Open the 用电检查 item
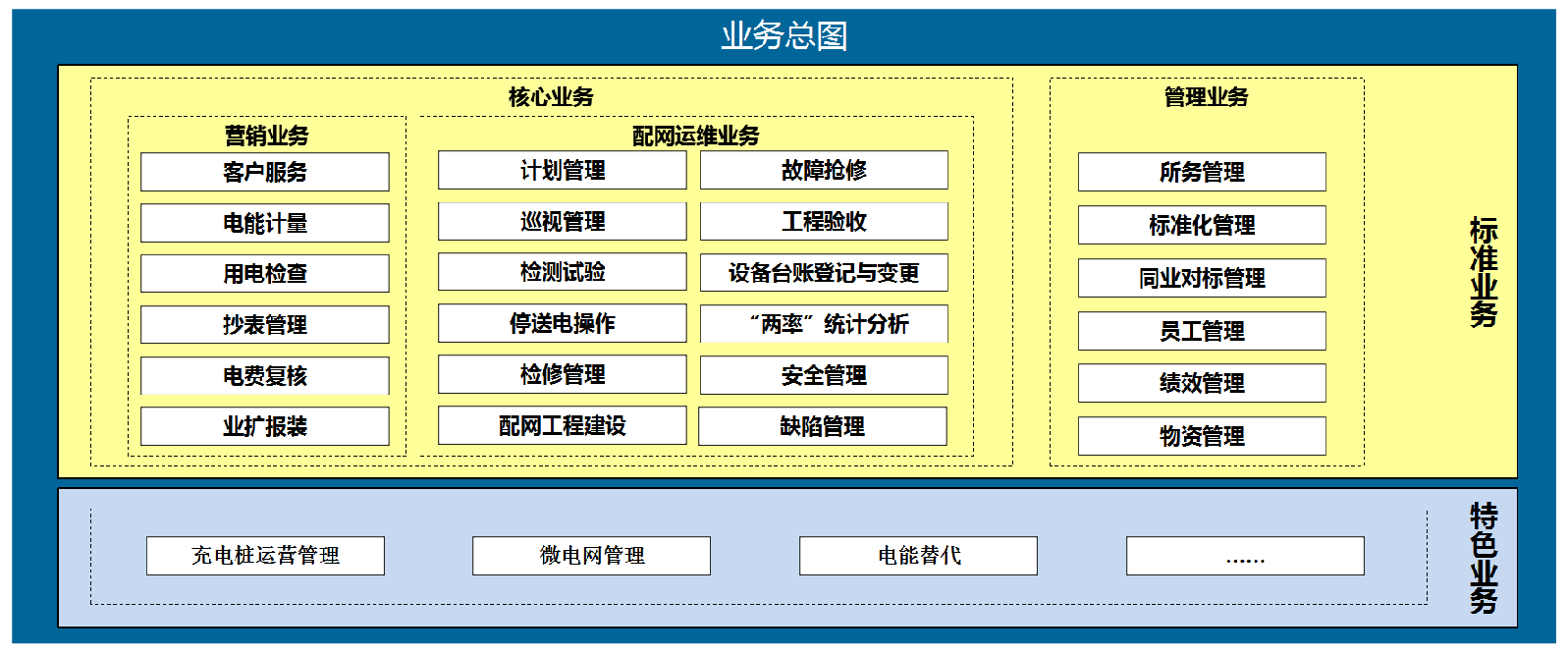1568x655 pixels. (265, 274)
